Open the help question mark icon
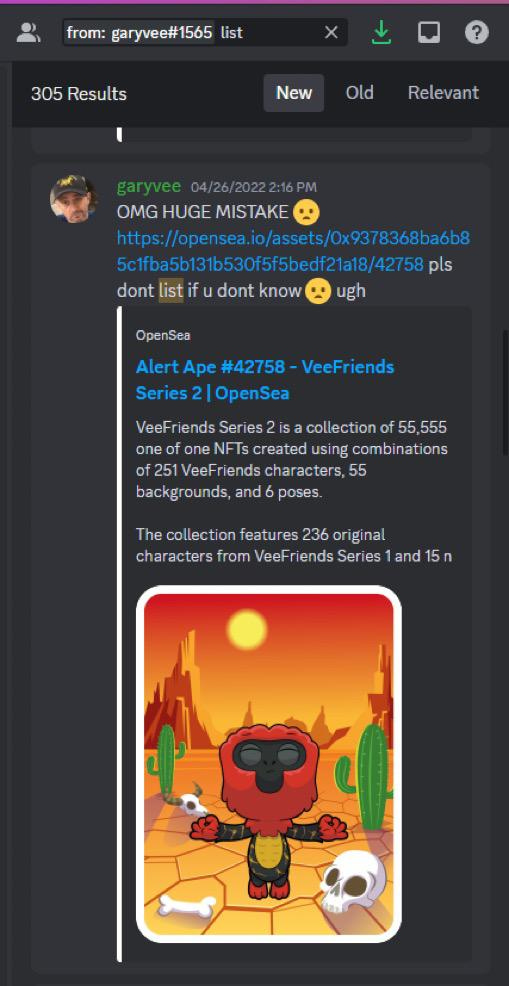The image size is (509, 986). point(476,33)
